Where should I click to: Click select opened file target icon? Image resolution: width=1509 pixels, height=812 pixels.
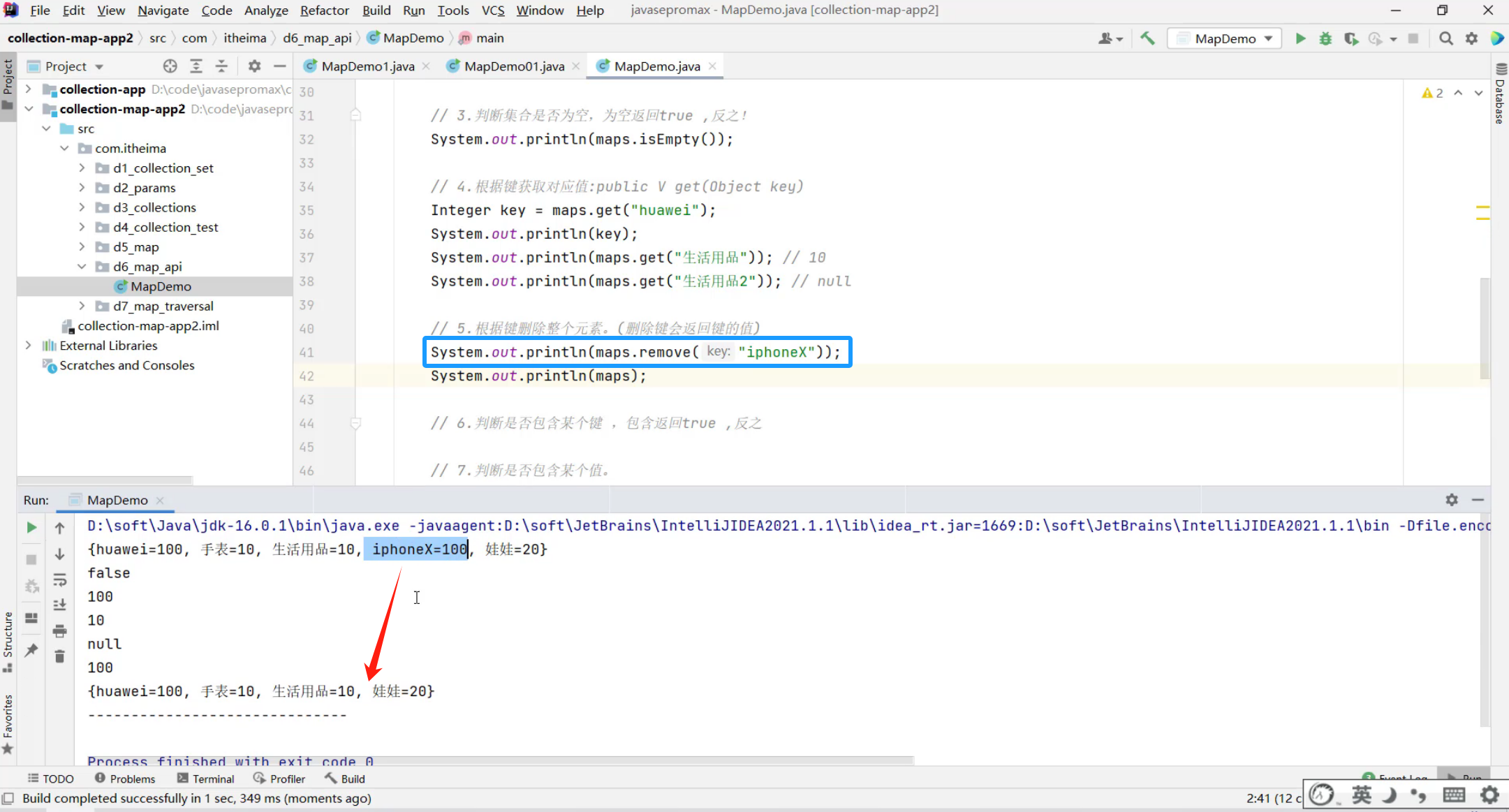(170, 66)
